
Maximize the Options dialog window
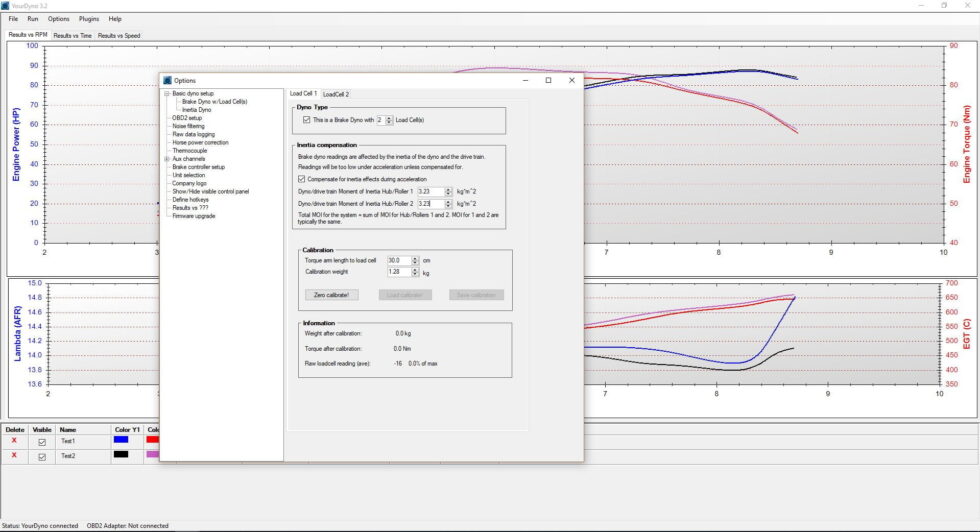[x=548, y=80]
